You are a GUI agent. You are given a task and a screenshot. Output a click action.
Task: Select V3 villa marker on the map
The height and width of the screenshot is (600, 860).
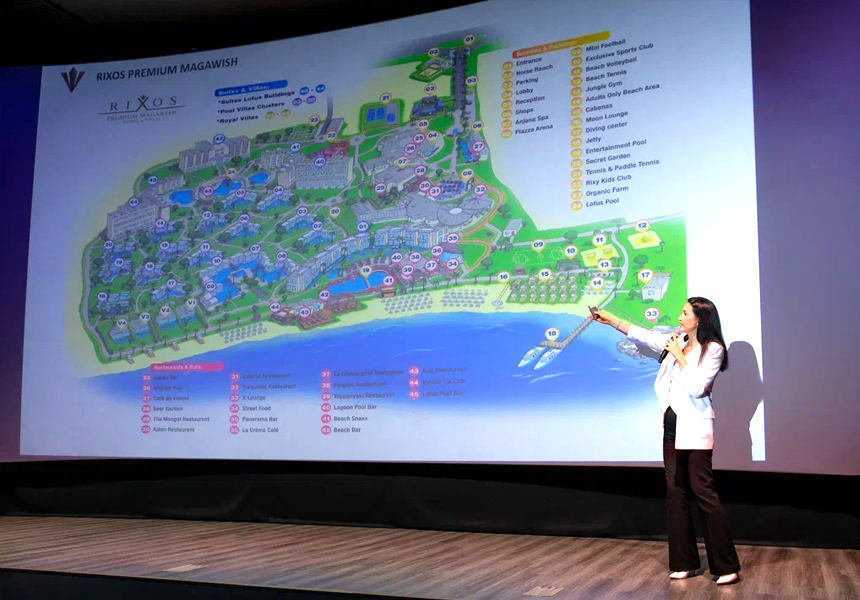point(145,316)
